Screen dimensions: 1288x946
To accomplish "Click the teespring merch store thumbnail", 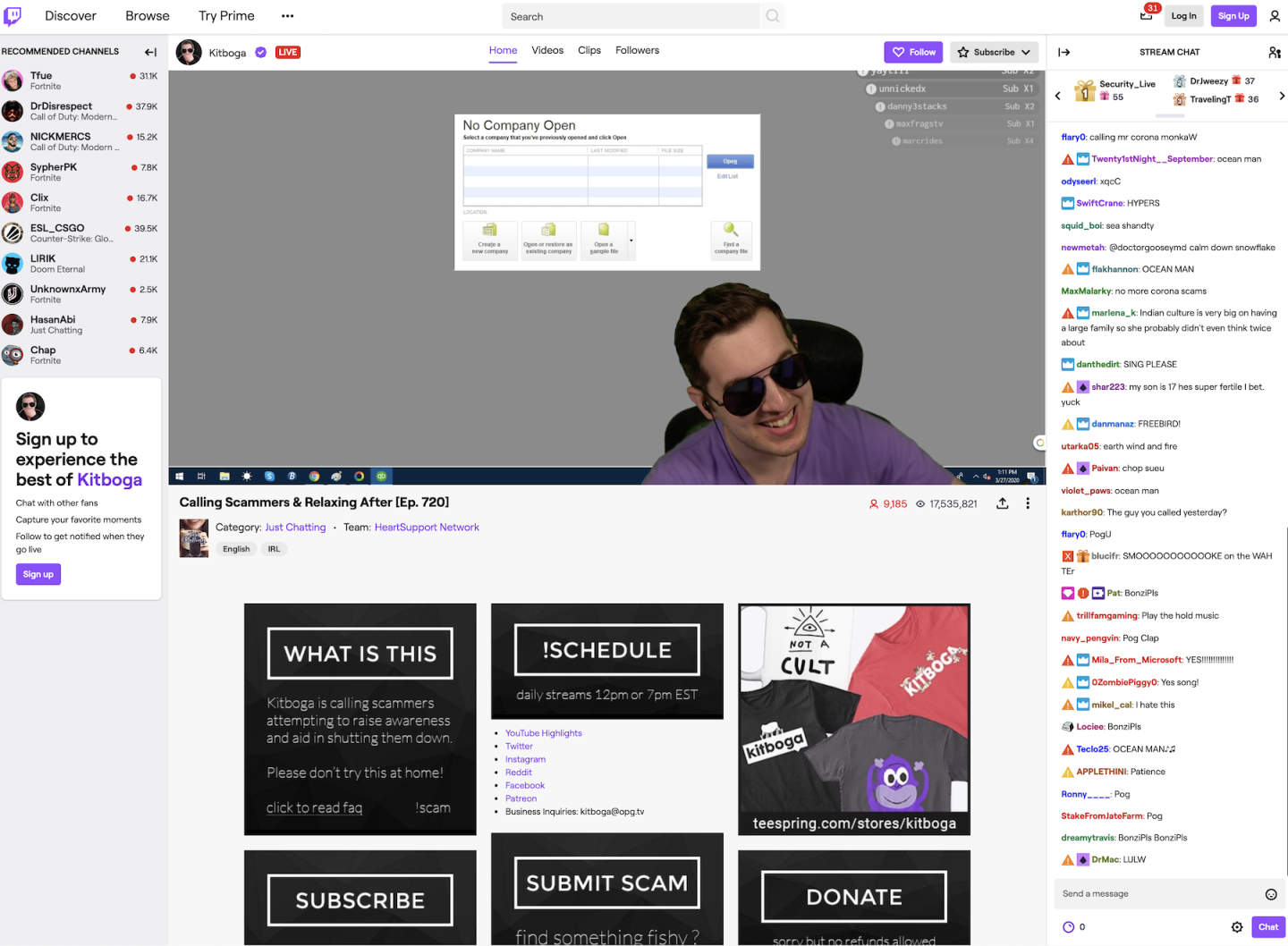I will (854, 720).
